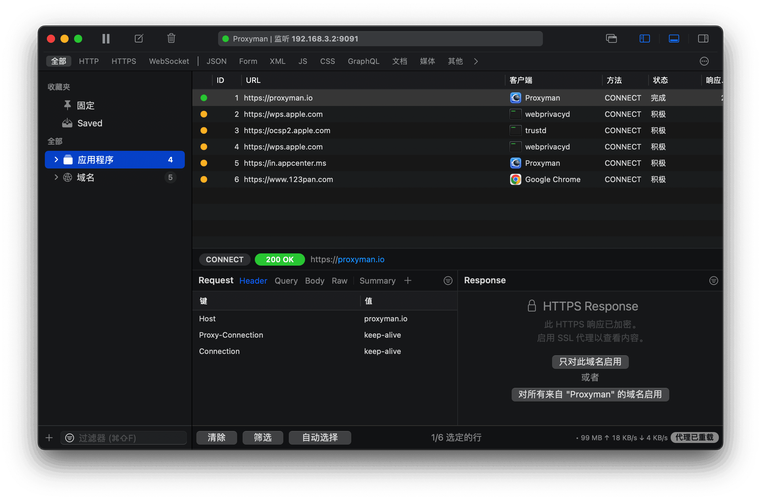The width and height of the screenshot is (761, 500).
Task: Switch to the request Query tab
Action: pyautogui.click(x=286, y=281)
